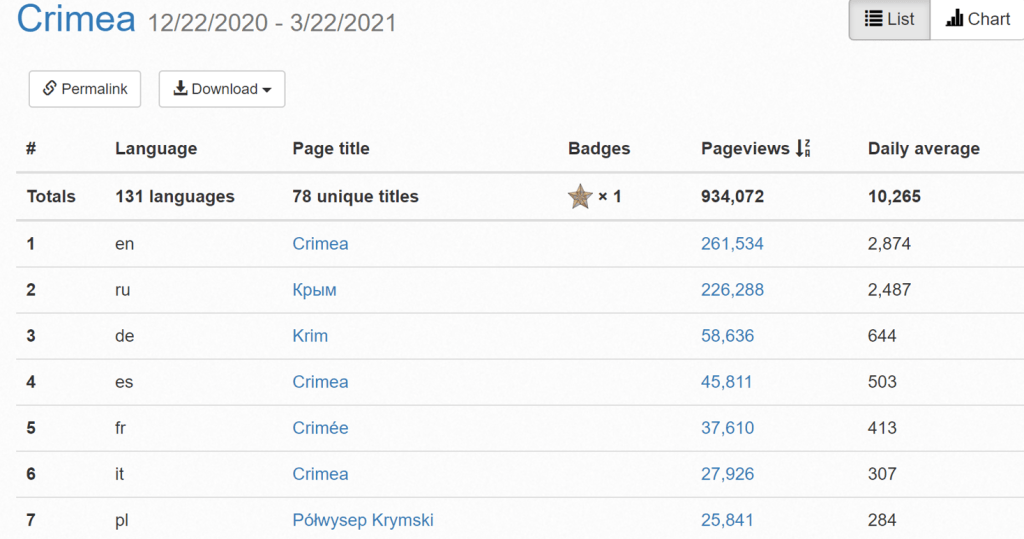View pageviews 27,926 for Italian article
This screenshot has width=1024, height=539.
727,474
